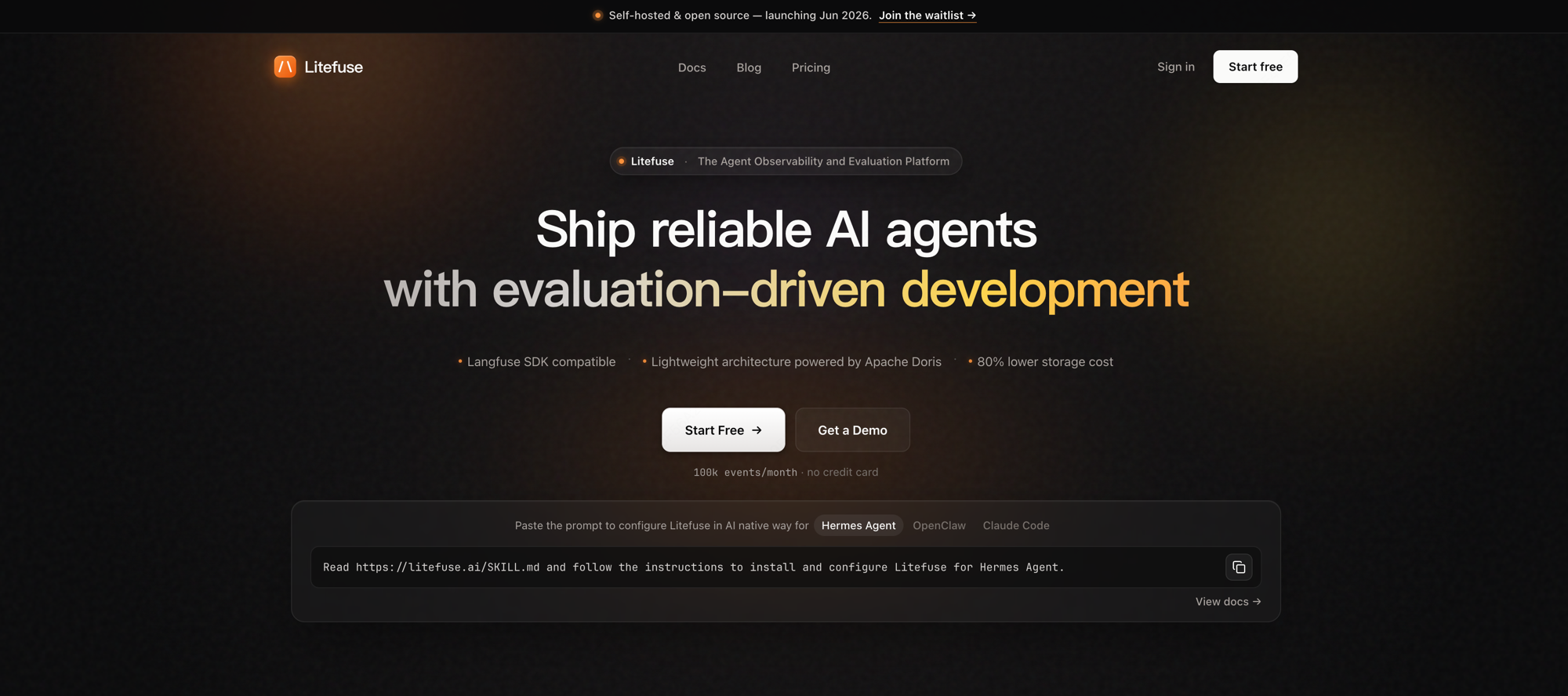The width and height of the screenshot is (1568, 696).
Task: Click the evaluation-driven development heading line
Action: pyautogui.click(x=786, y=290)
